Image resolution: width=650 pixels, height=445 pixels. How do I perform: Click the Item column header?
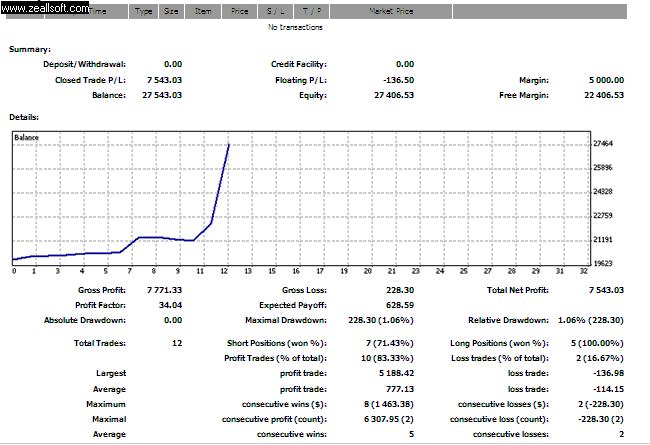(203, 12)
